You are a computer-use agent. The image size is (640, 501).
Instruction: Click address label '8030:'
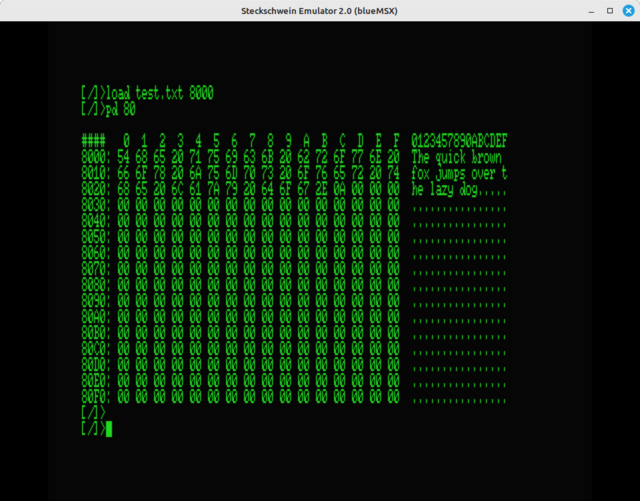tap(96, 205)
